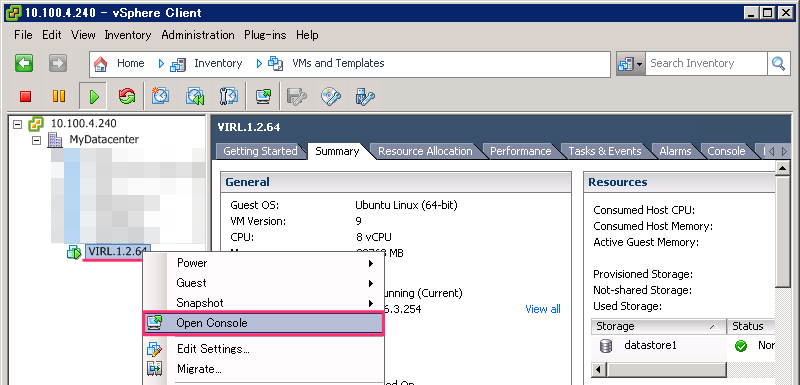
Task: Select the 10.100.4.240 root tree item
Action: pyautogui.click(x=83, y=123)
